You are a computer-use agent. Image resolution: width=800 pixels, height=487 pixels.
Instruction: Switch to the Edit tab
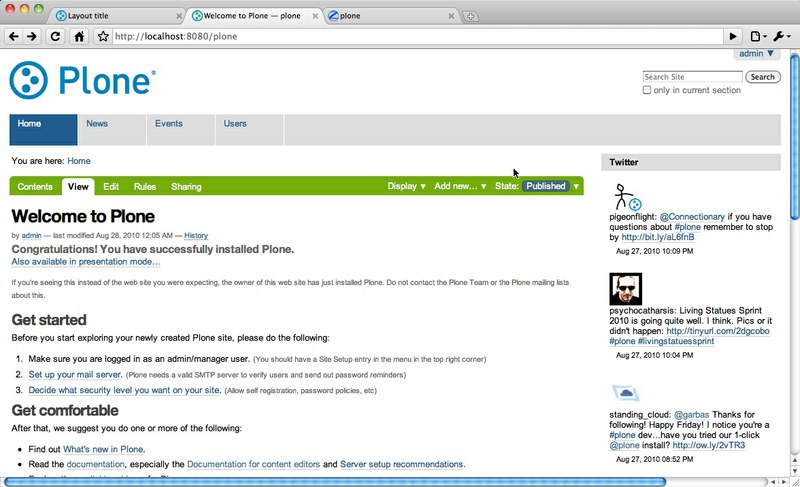click(x=111, y=186)
